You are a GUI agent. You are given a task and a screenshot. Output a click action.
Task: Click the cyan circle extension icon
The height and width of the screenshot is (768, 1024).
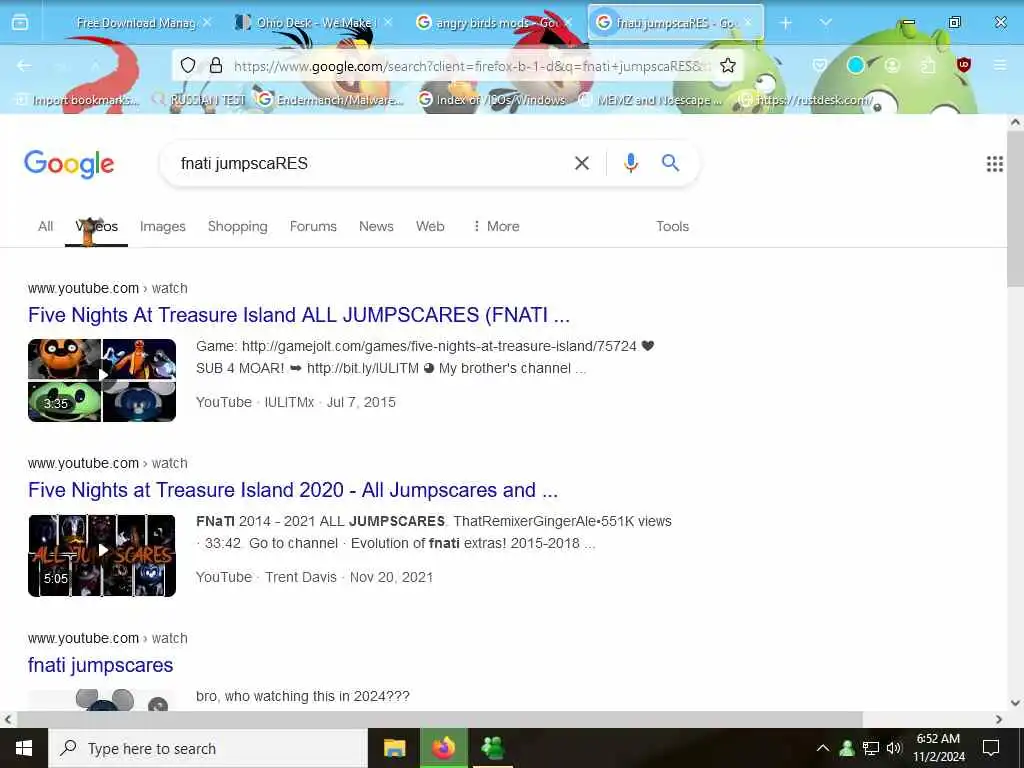click(856, 65)
